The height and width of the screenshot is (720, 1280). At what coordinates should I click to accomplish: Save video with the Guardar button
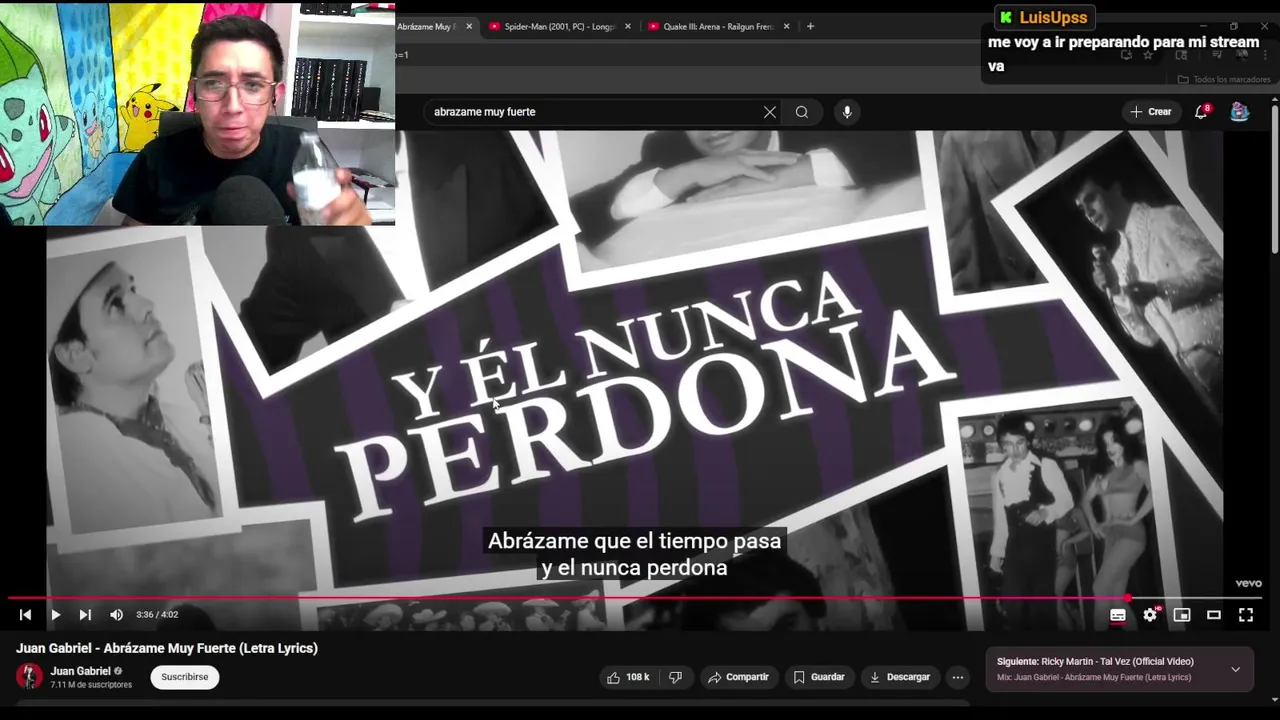pos(819,677)
